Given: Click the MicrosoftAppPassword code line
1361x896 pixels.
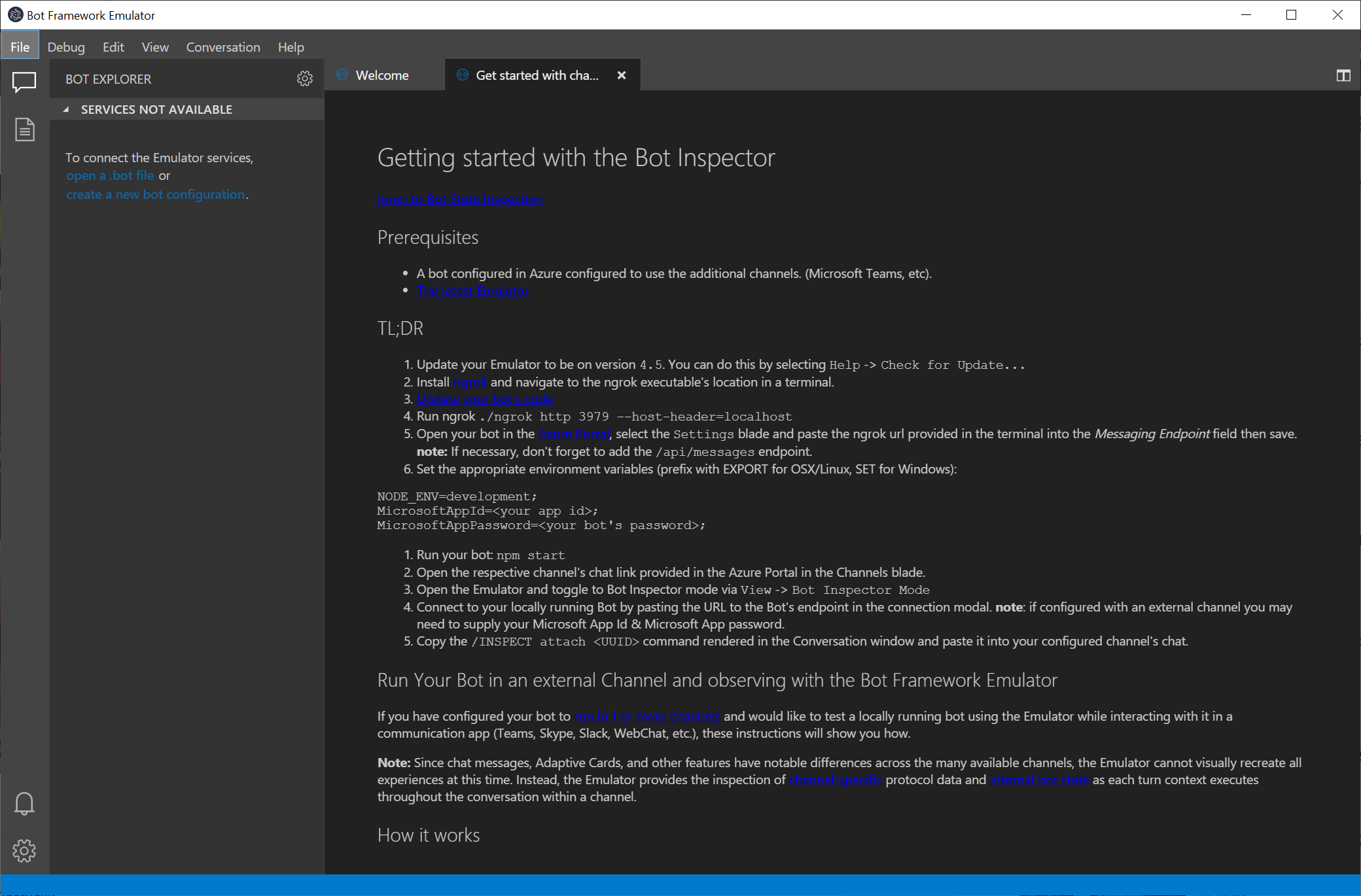Looking at the screenshot, I should (542, 525).
